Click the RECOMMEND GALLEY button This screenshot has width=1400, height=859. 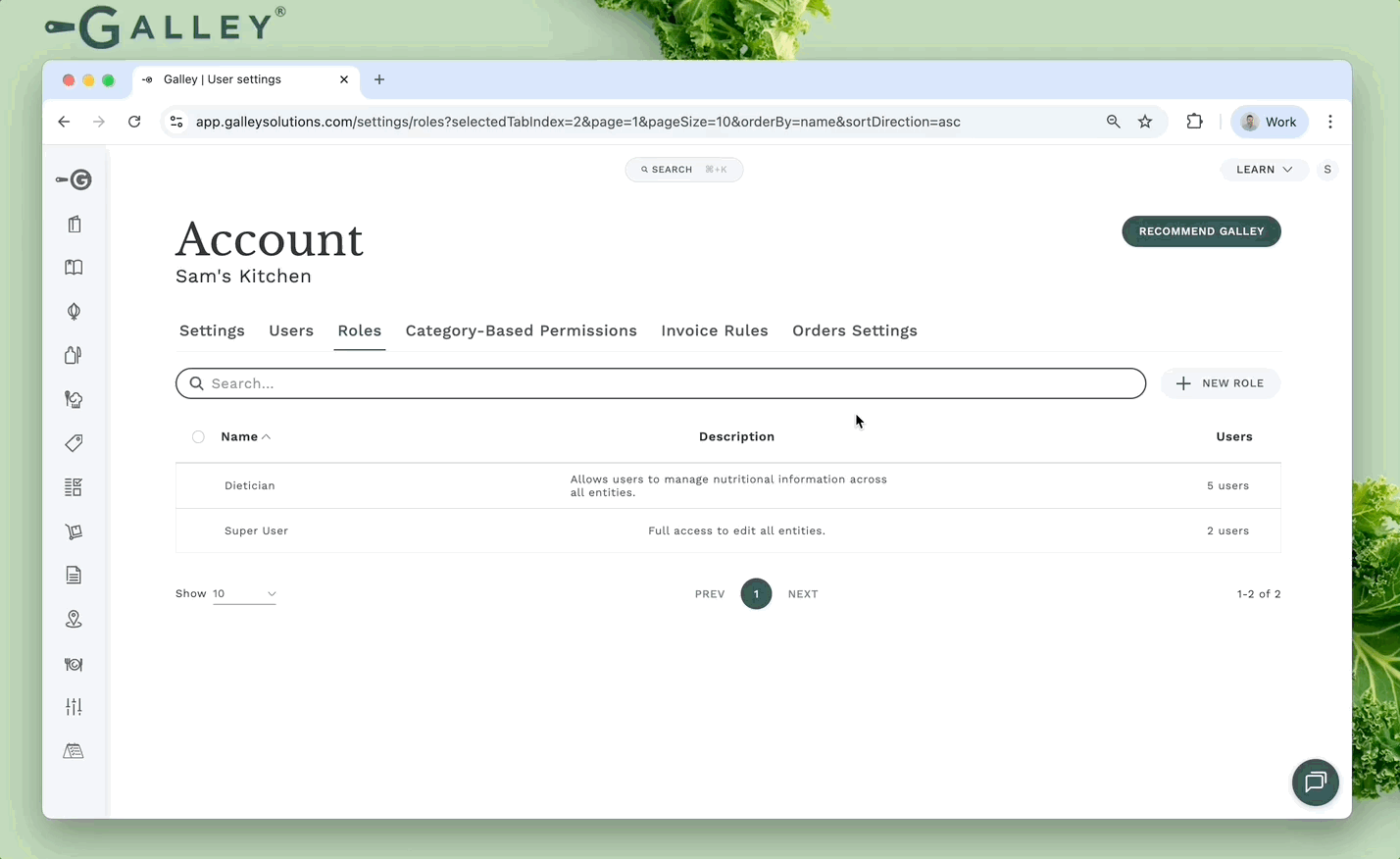point(1201,231)
